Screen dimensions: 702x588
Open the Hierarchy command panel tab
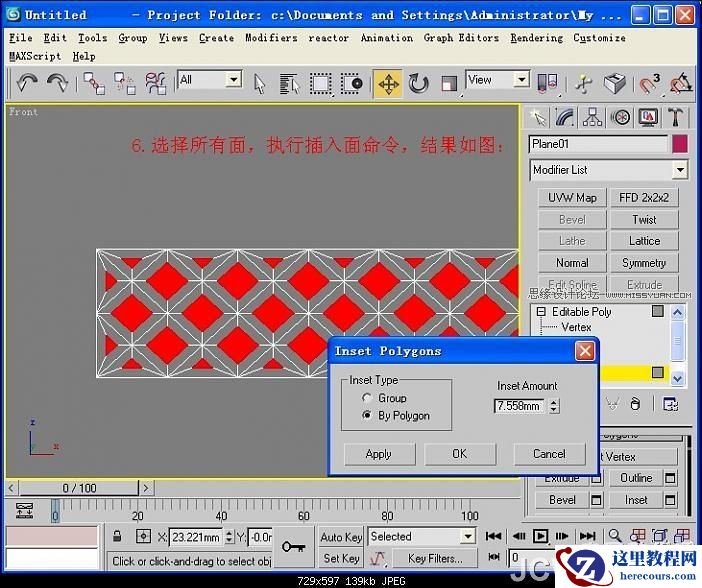click(592, 118)
